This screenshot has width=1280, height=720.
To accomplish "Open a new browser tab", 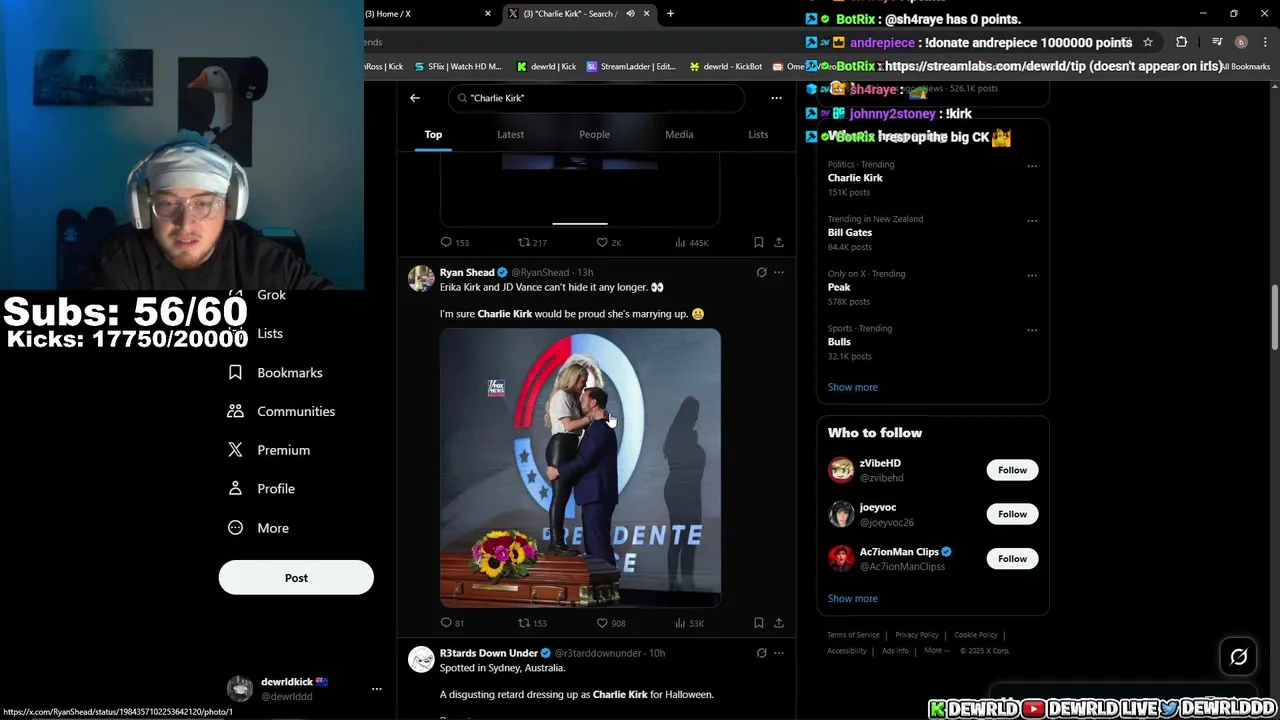I will point(670,14).
